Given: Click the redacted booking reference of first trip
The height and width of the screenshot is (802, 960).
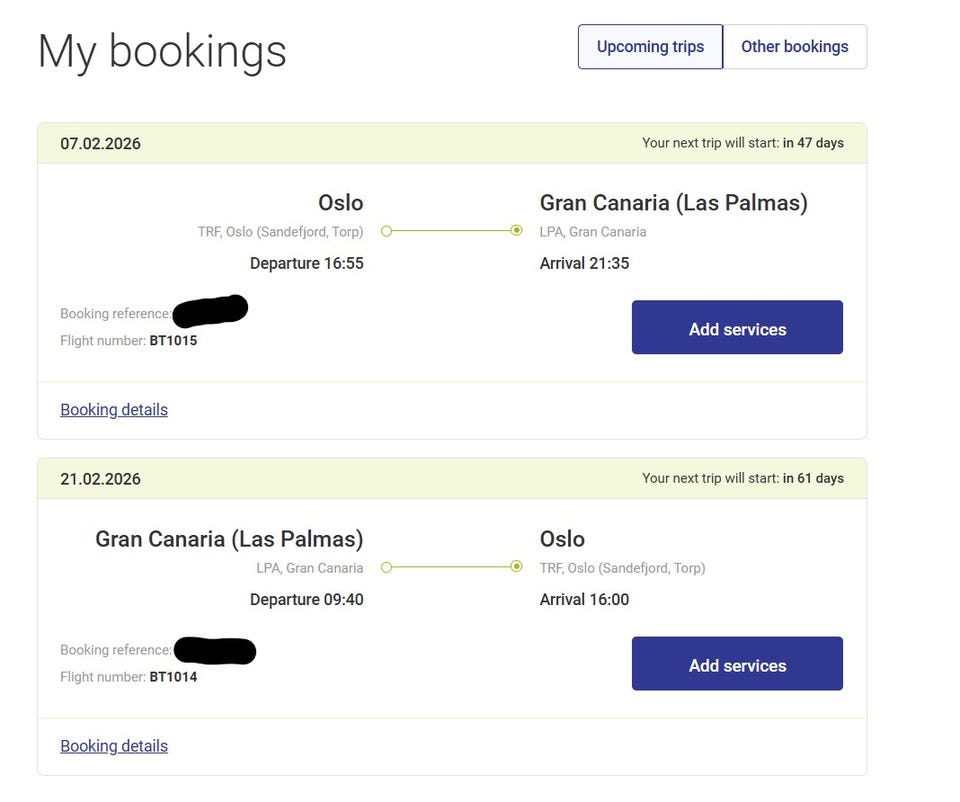Looking at the screenshot, I should pyautogui.click(x=210, y=311).
